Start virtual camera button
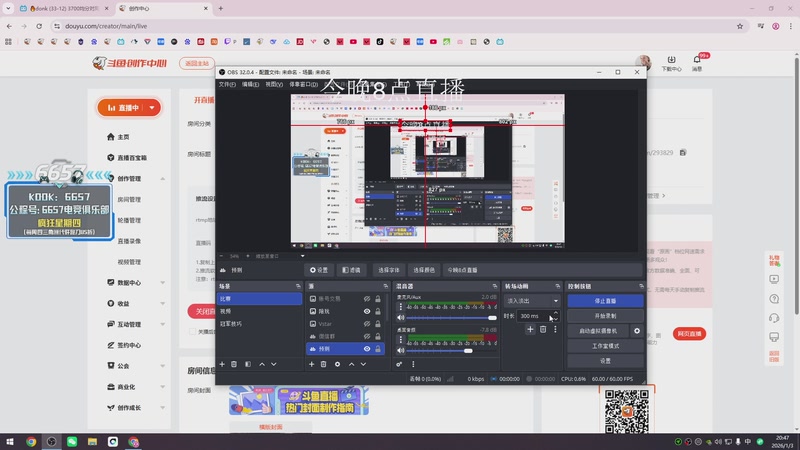The width and height of the screenshot is (800, 450). (598, 331)
